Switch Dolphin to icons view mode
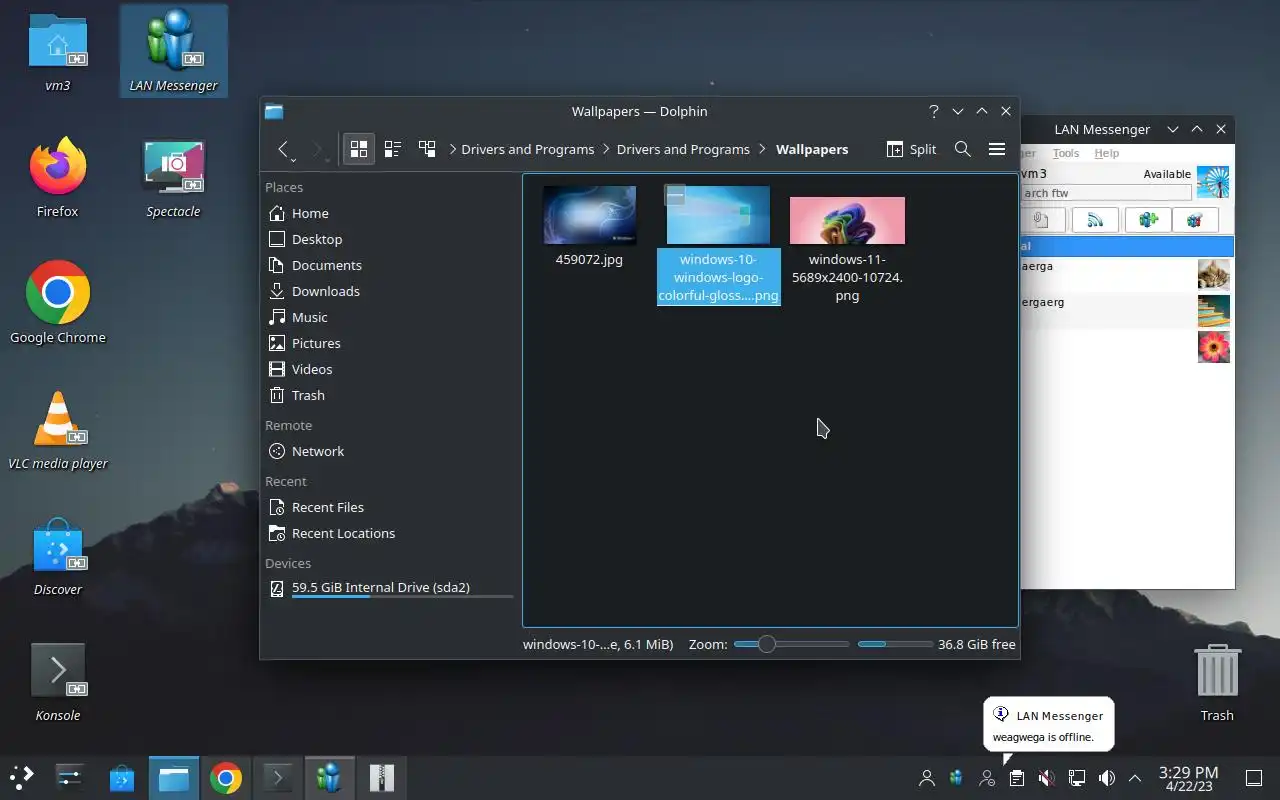 (x=358, y=149)
